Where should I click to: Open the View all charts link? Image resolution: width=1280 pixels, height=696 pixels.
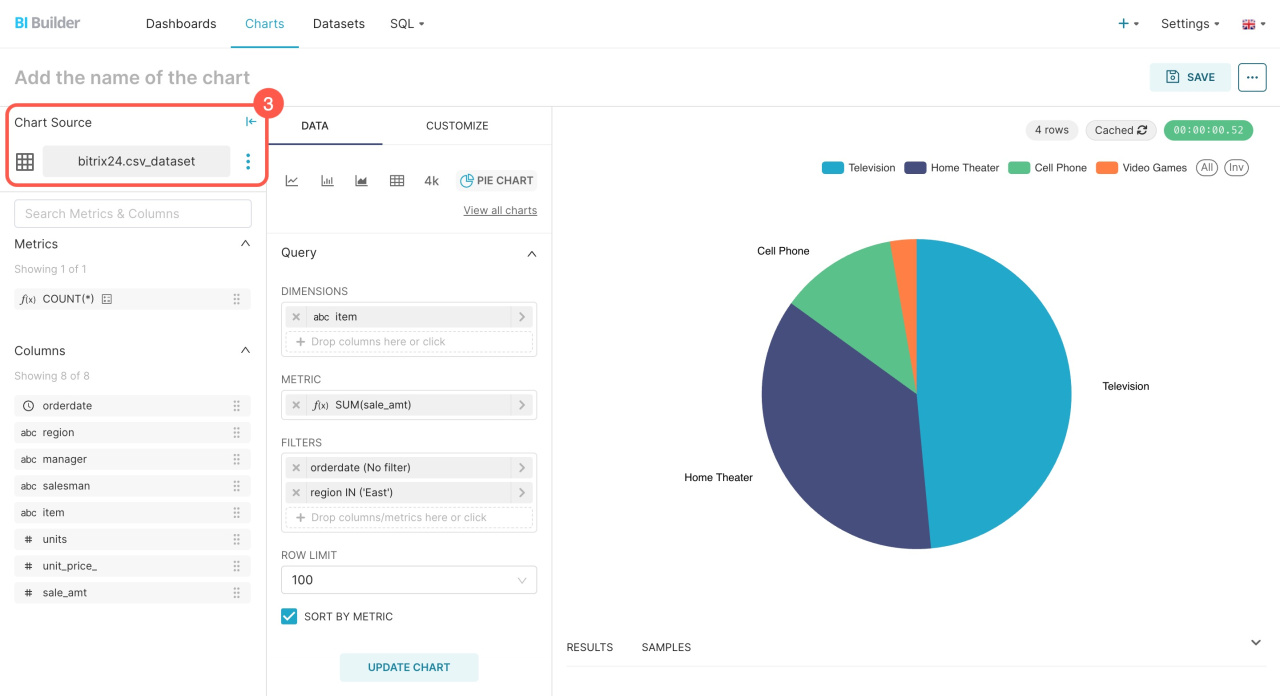[500, 211]
